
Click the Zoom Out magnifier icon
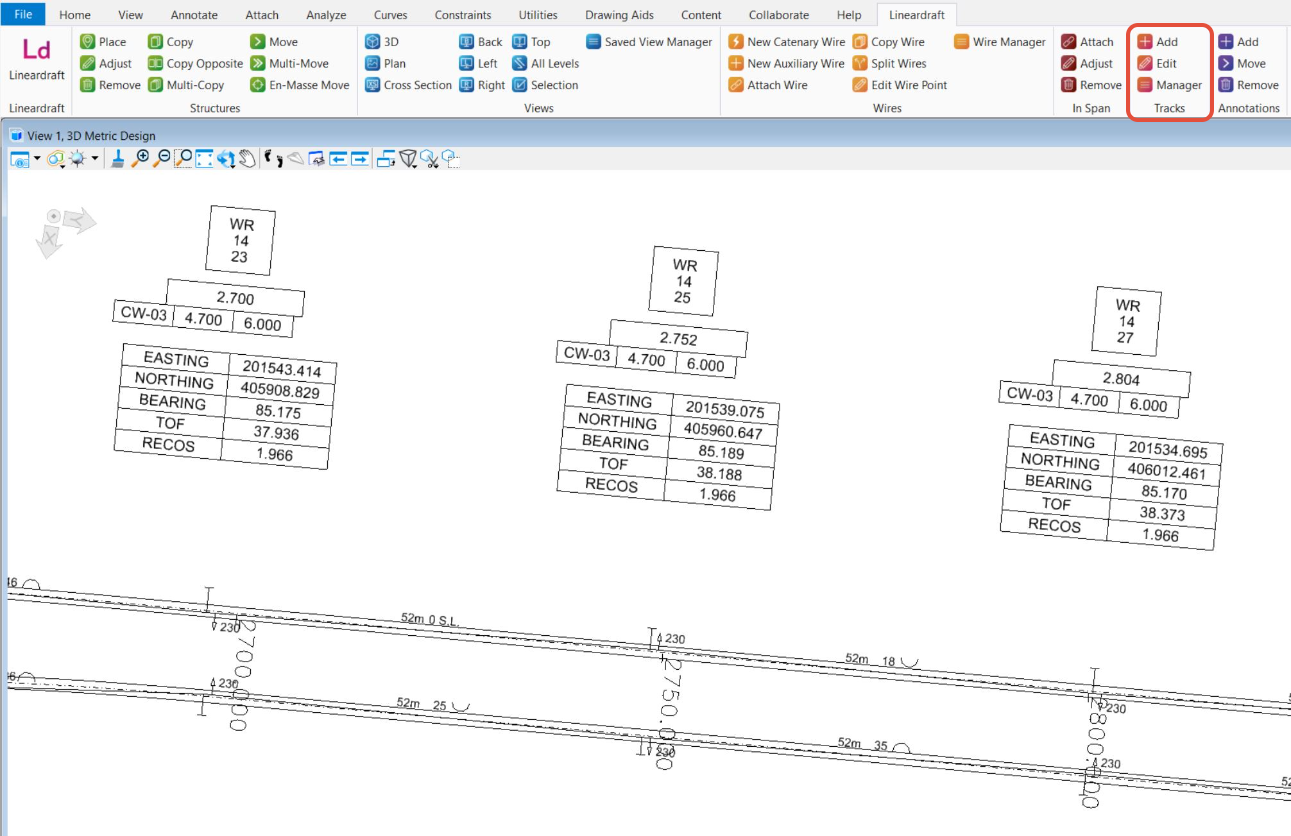tap(162, 158)
